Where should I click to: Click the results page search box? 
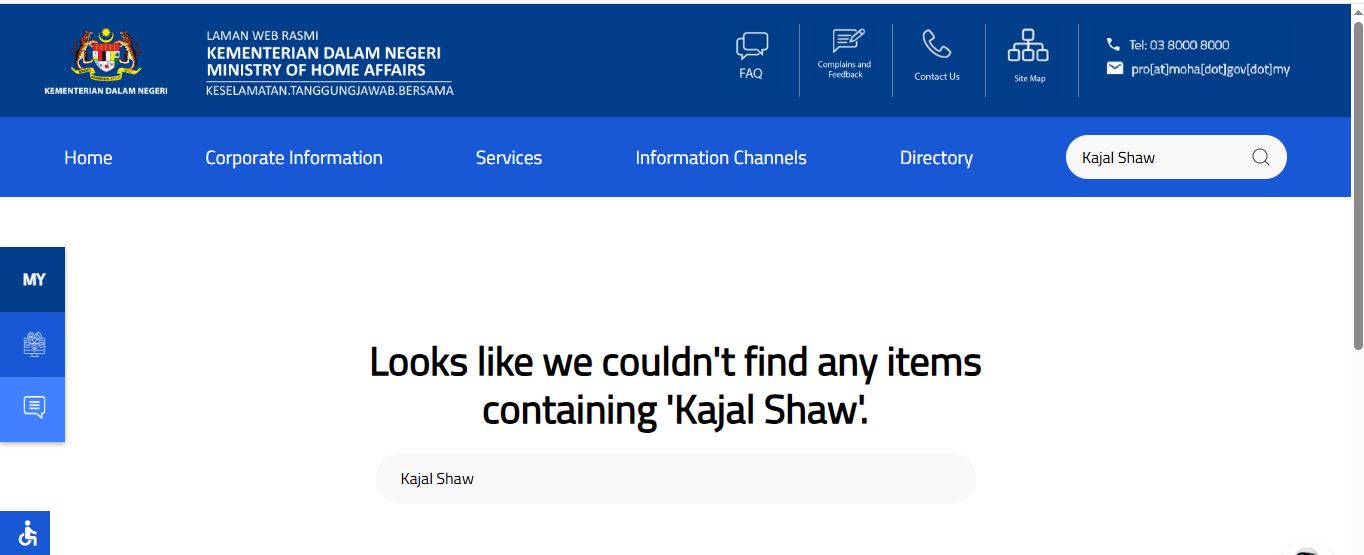(675, 479)
